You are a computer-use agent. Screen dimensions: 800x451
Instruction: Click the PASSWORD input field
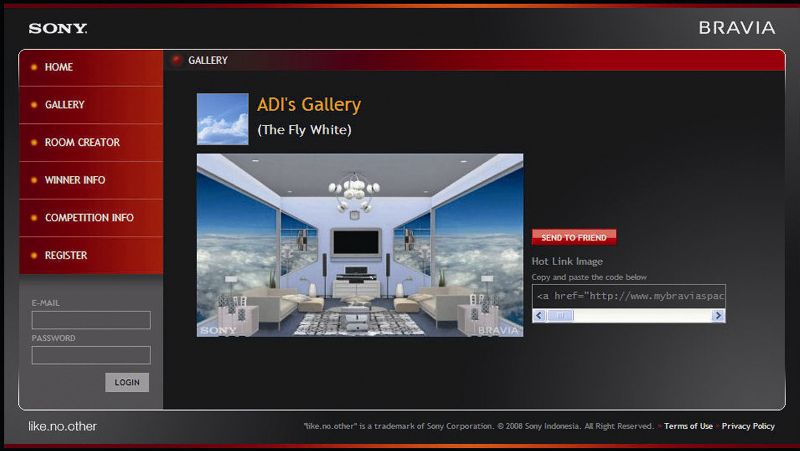tap(91, 355)
